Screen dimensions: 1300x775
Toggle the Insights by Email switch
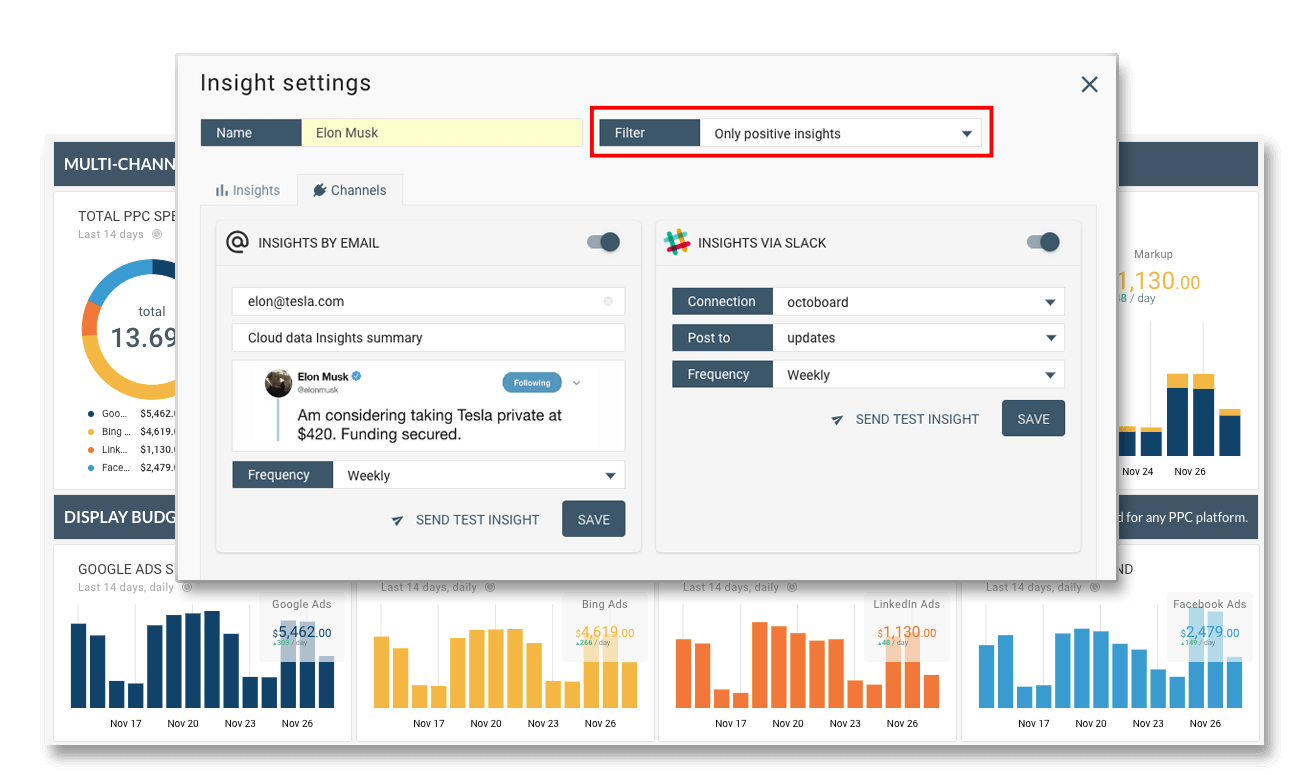pyautogui.click(x=603, y=242)
